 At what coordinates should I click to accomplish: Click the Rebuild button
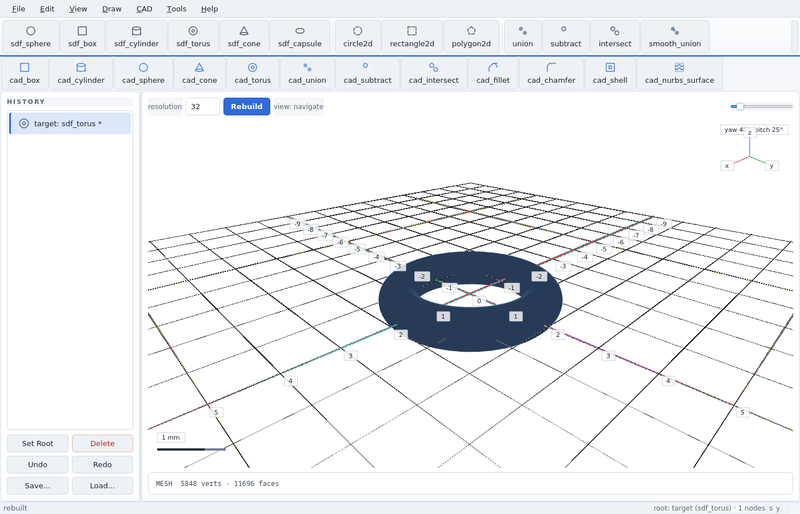coord(246,107)
